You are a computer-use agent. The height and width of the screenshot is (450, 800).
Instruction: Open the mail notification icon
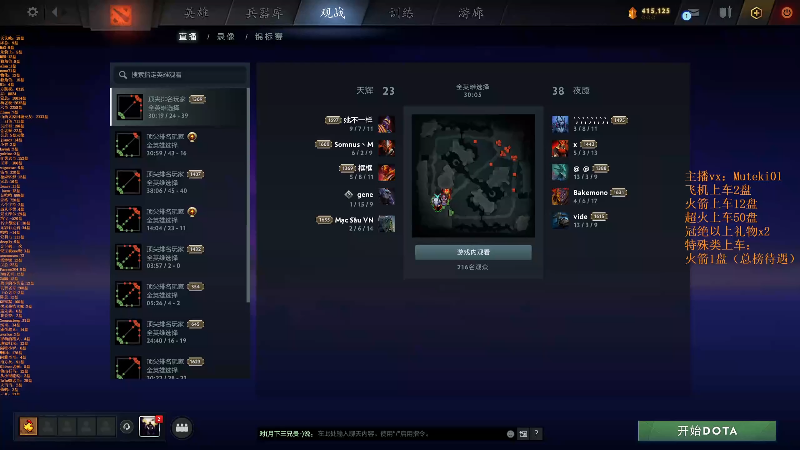coord(690,14)
